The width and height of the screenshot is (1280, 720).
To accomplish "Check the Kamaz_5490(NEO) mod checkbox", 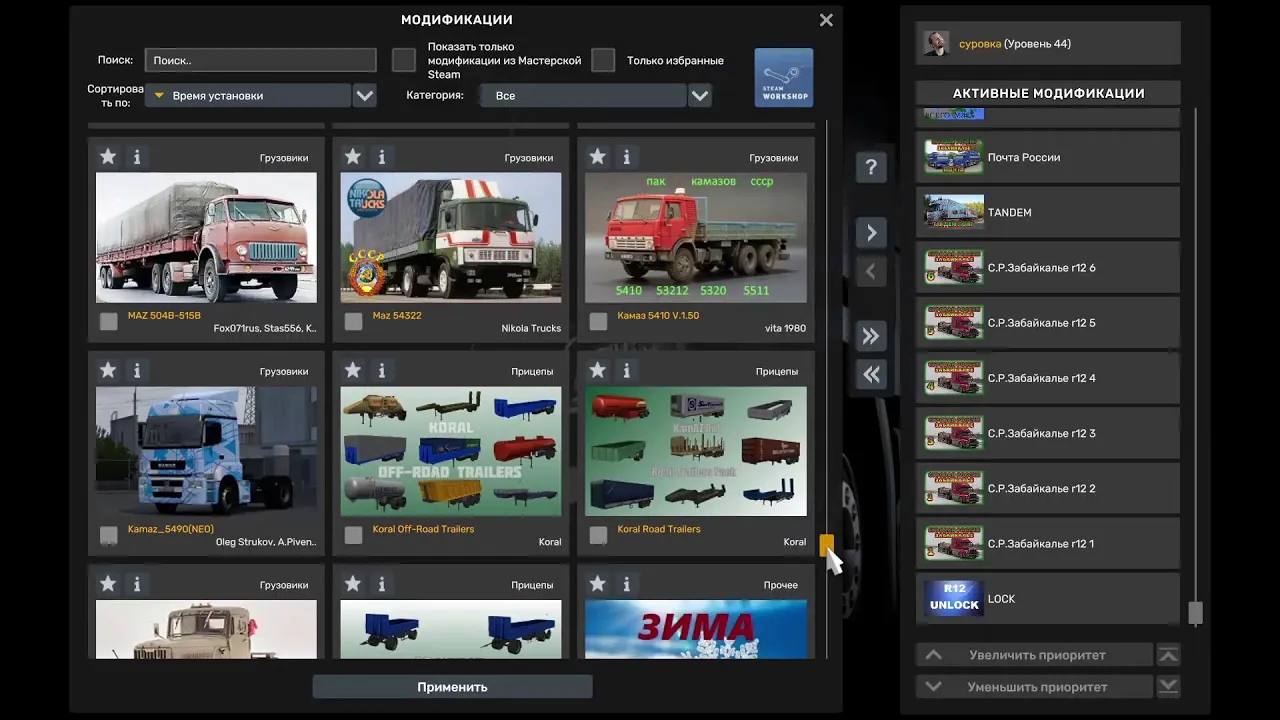I will (x=108, y=535).
